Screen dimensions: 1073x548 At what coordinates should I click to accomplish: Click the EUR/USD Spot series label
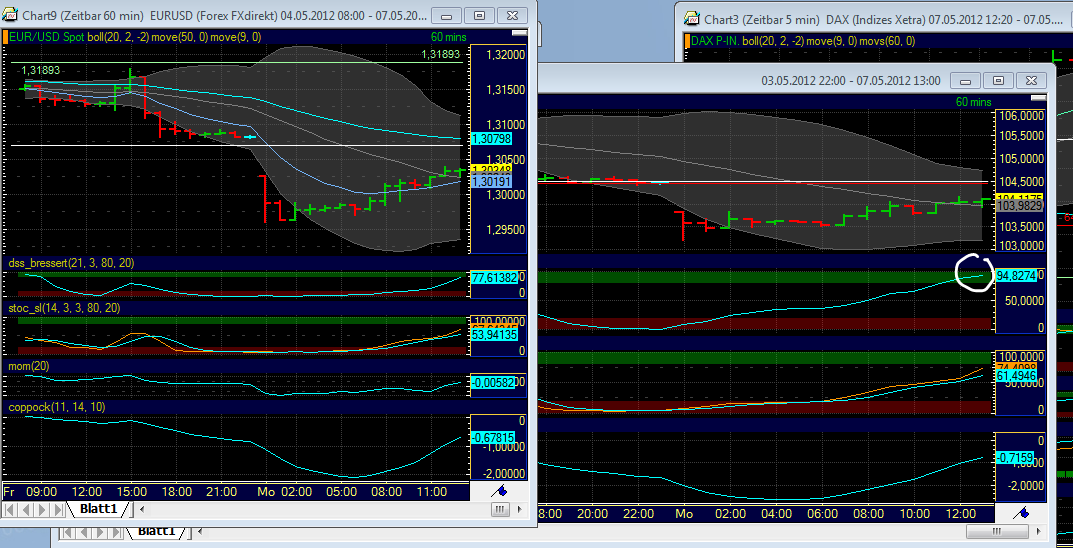click(x=47, y=38)
